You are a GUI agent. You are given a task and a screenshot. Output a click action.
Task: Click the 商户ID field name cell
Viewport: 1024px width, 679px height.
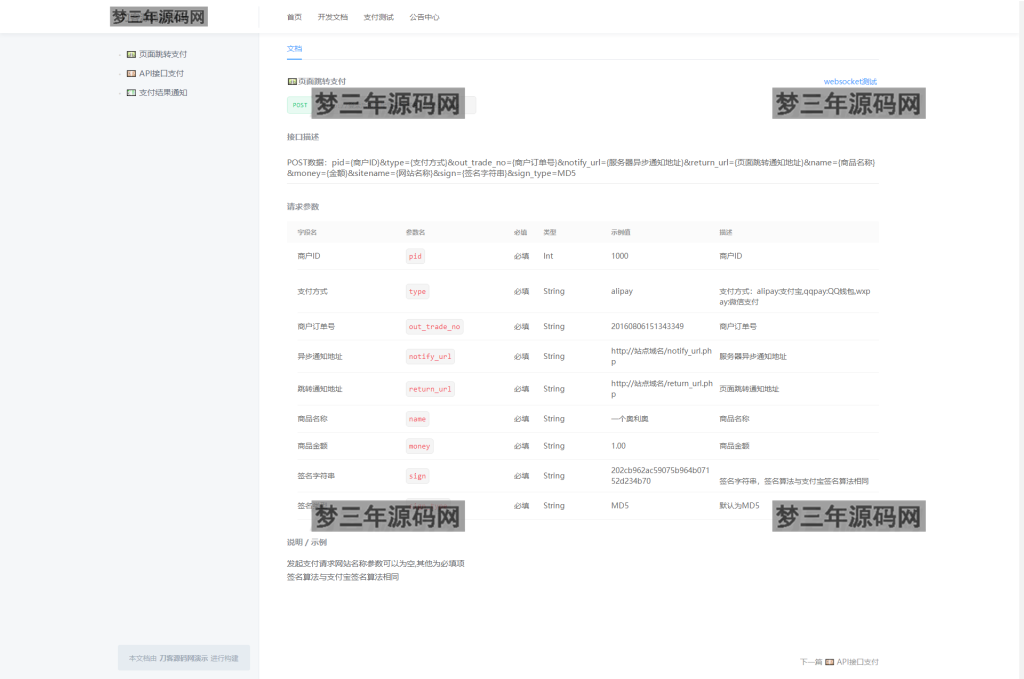(309, 256)
